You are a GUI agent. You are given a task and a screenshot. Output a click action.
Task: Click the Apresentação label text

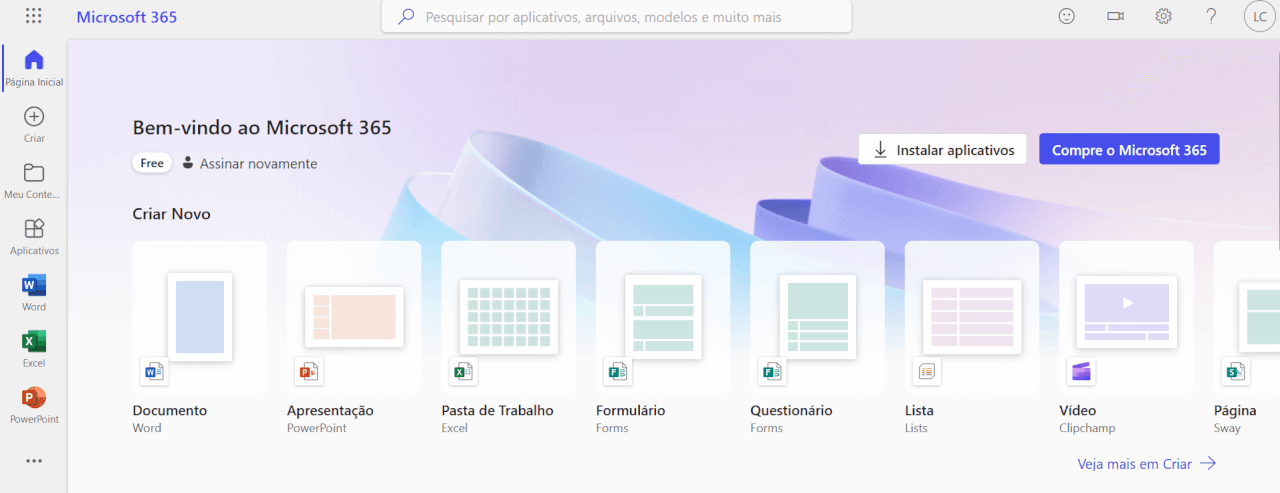330,410
